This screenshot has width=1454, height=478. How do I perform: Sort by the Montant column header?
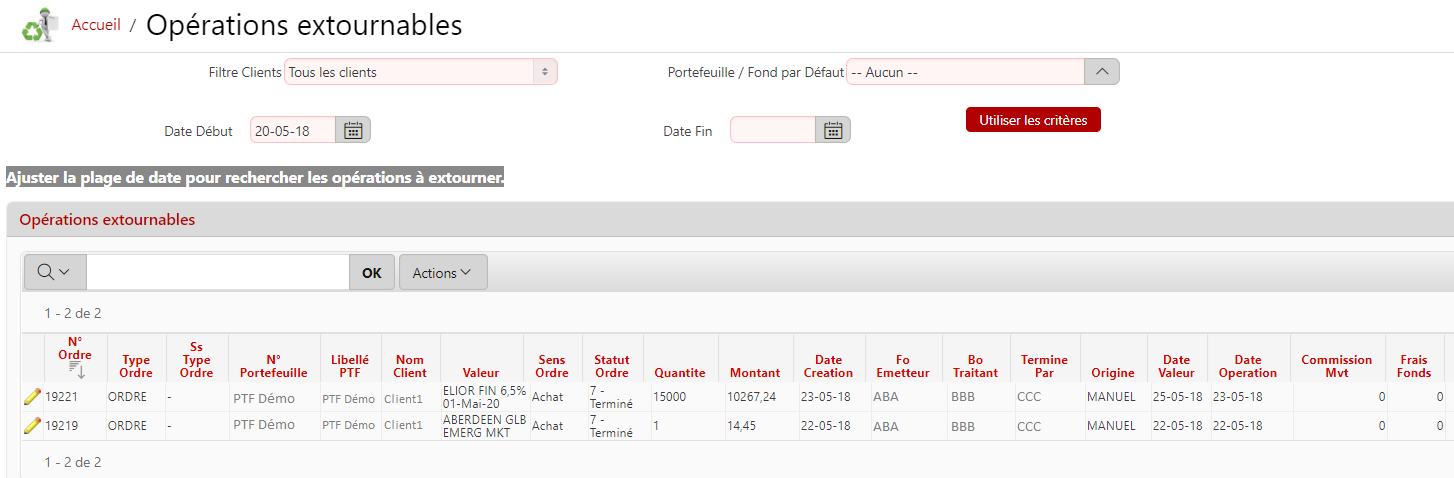755,373
